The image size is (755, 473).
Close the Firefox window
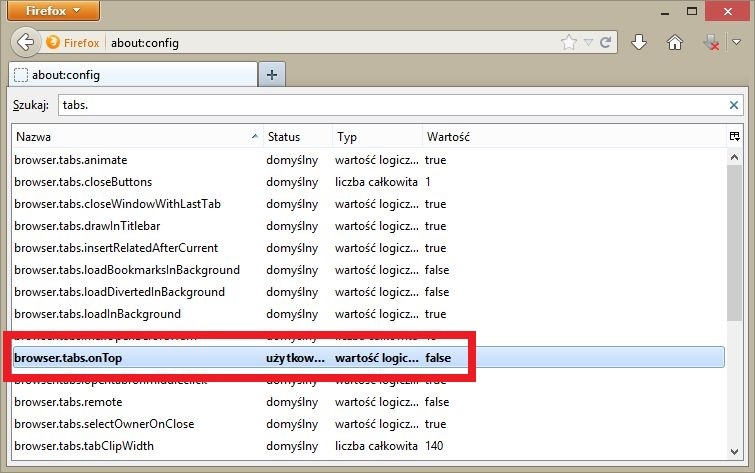(x=728, y=11)
